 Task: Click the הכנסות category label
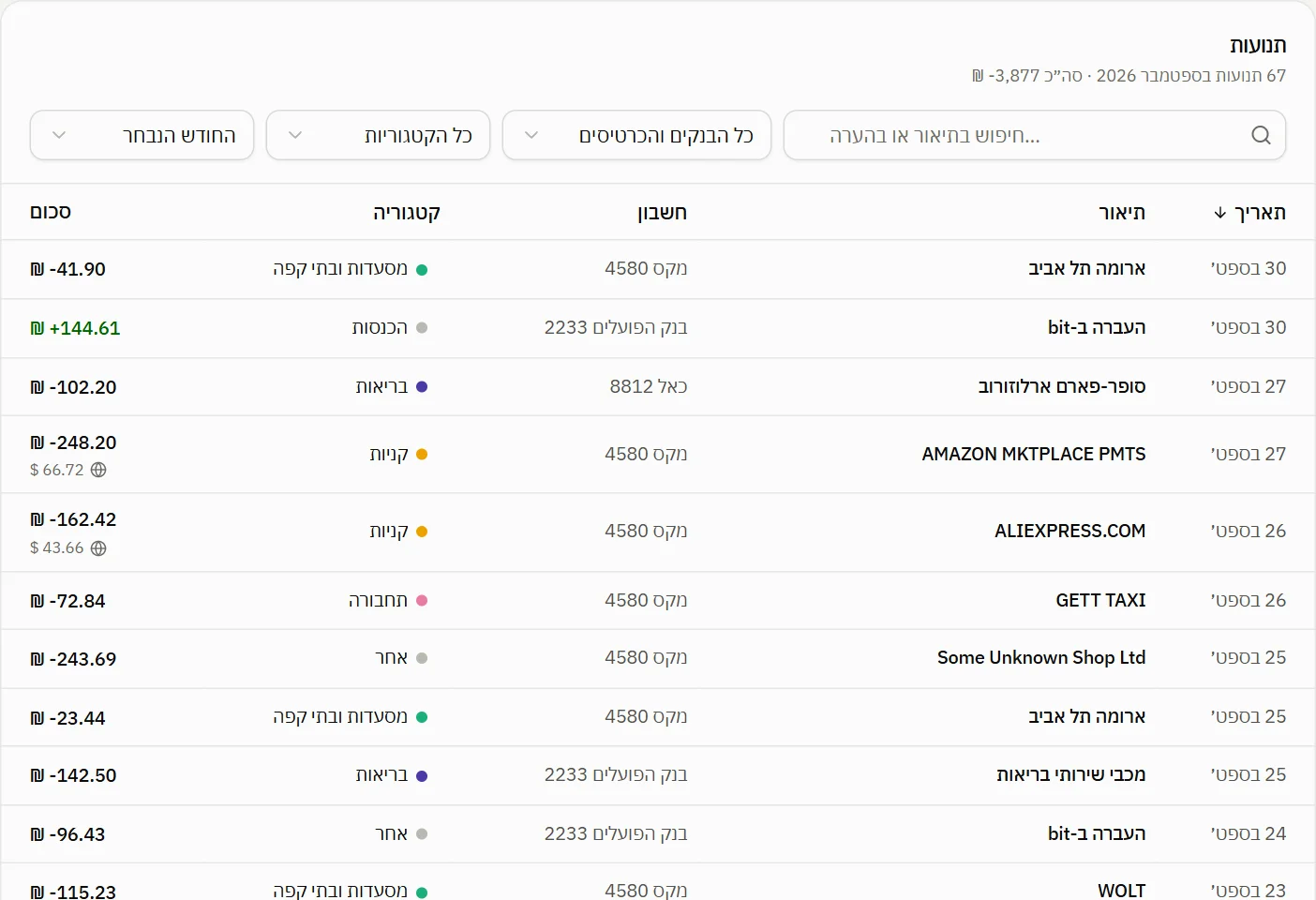point(380,327)
